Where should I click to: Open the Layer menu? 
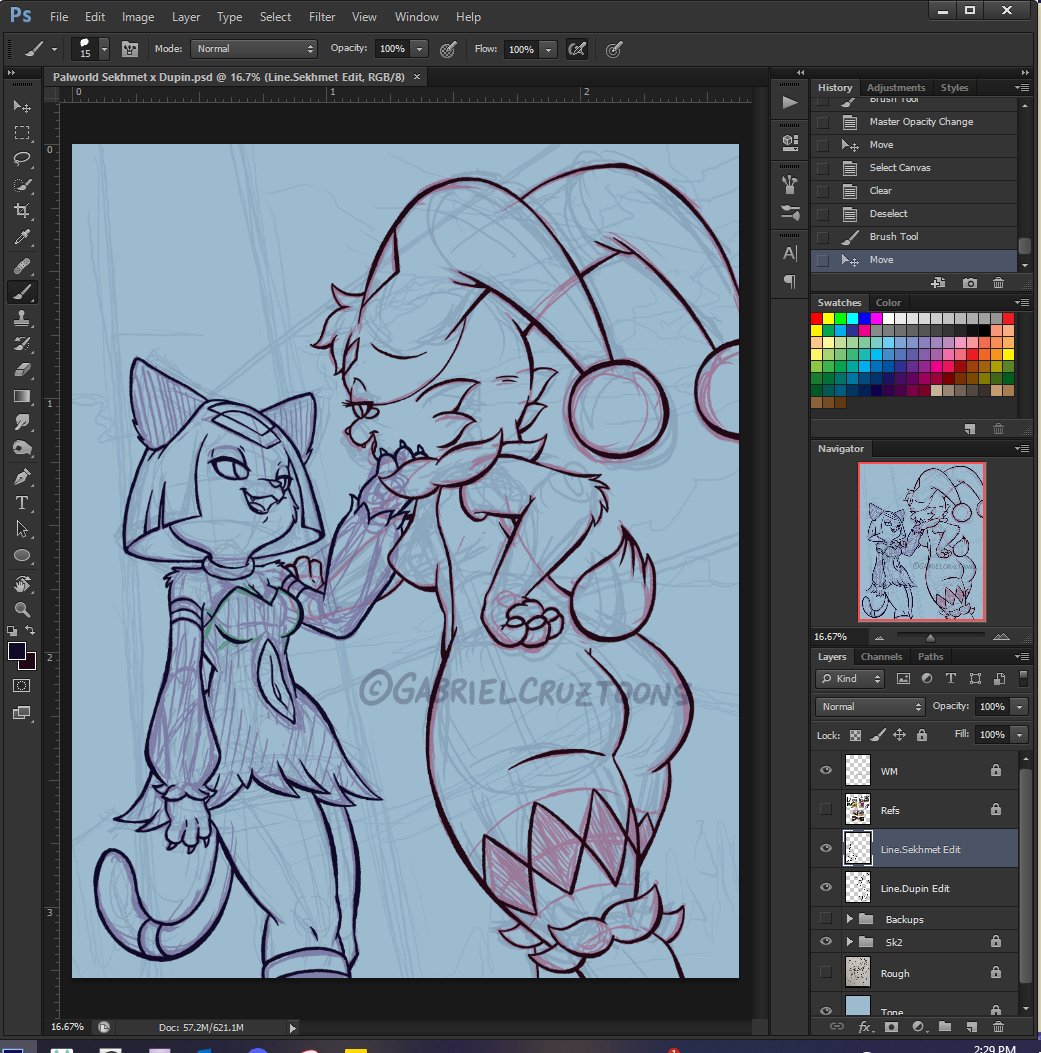click(x=186, y=17)
